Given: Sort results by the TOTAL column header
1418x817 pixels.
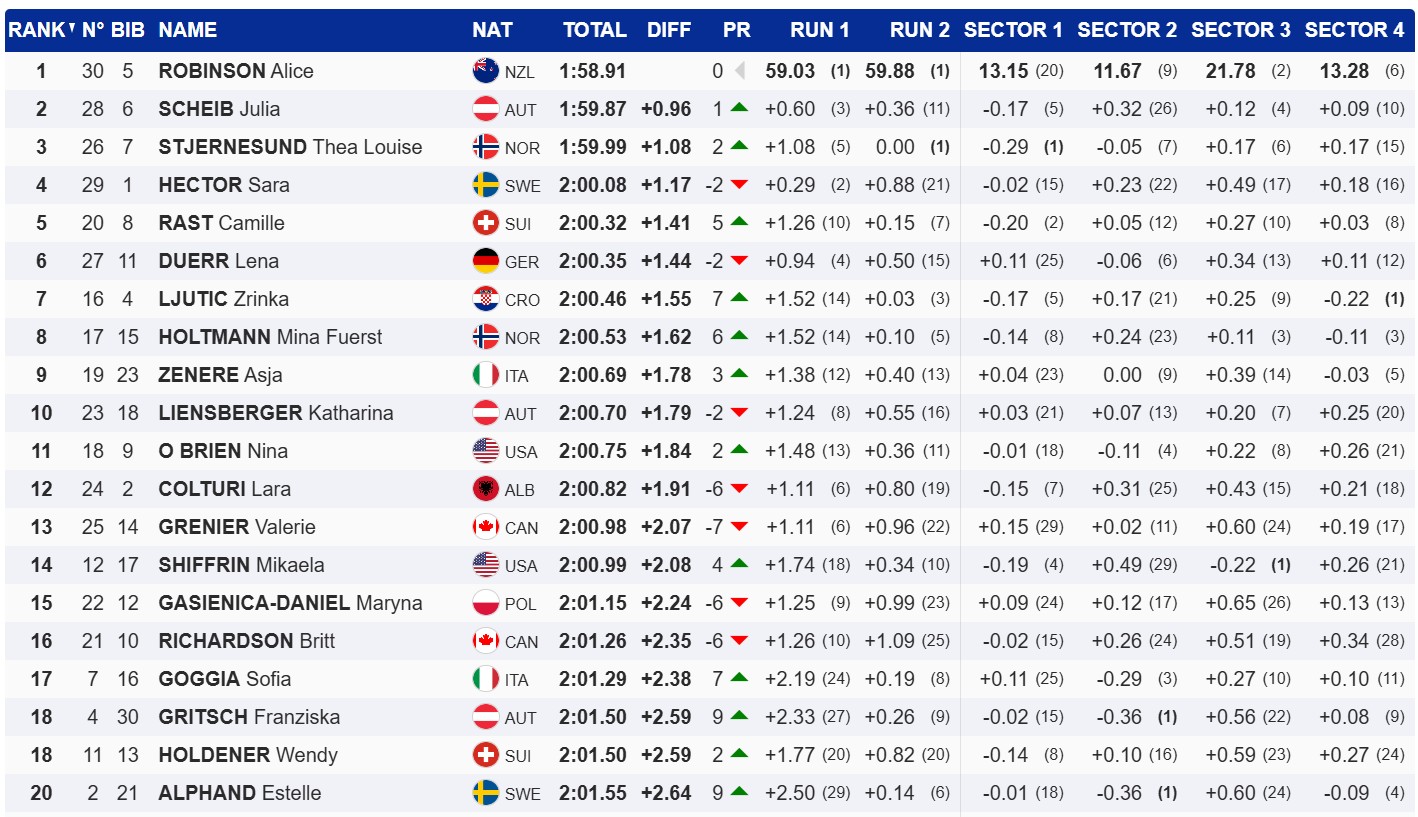Looking at the screenshot, I should 594,30.
